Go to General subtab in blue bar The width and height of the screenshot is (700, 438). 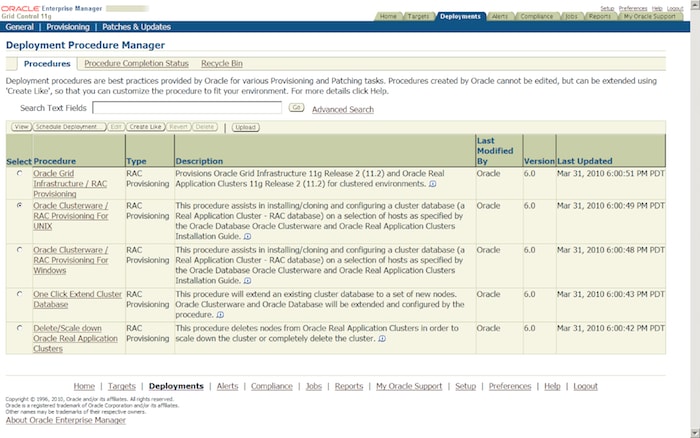point(20,27)
